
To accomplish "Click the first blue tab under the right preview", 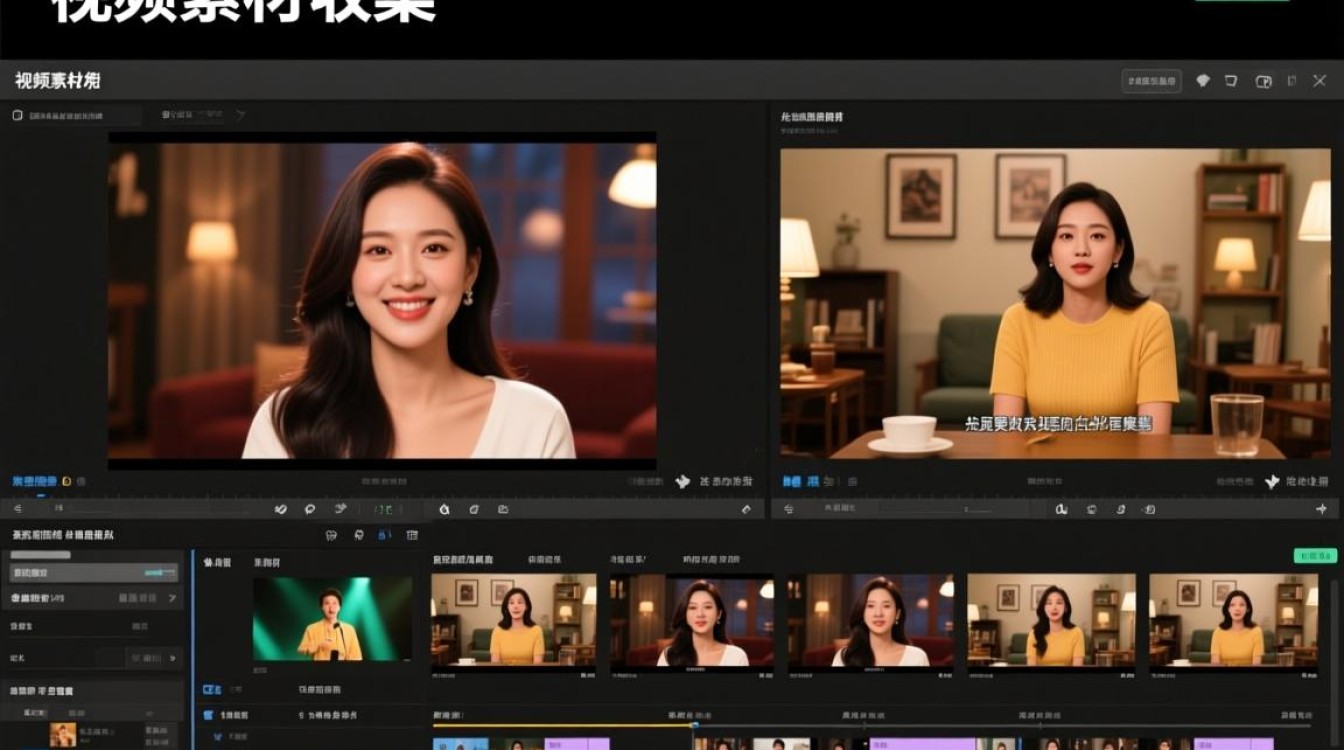I will coord(791,481).
